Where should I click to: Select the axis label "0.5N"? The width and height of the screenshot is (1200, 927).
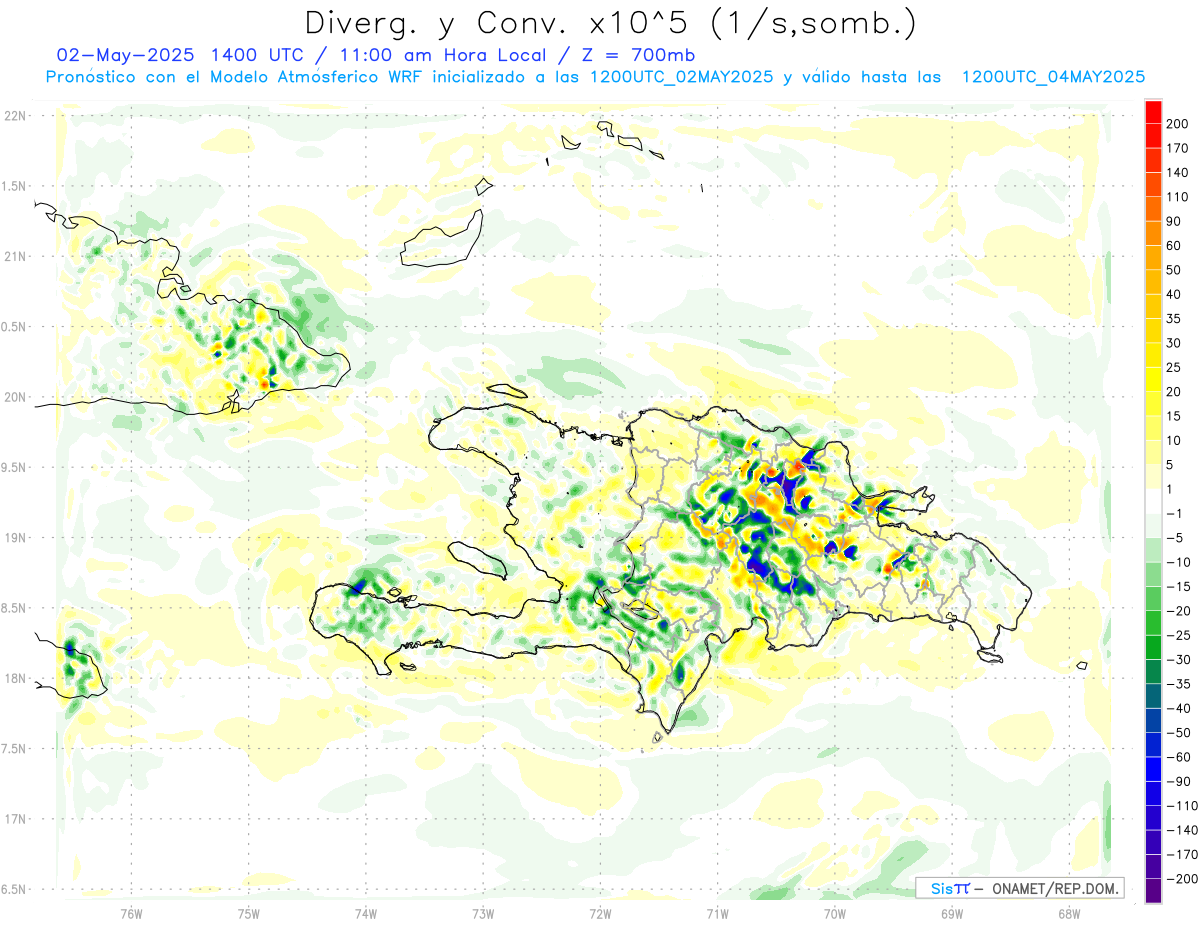point(15,327)
